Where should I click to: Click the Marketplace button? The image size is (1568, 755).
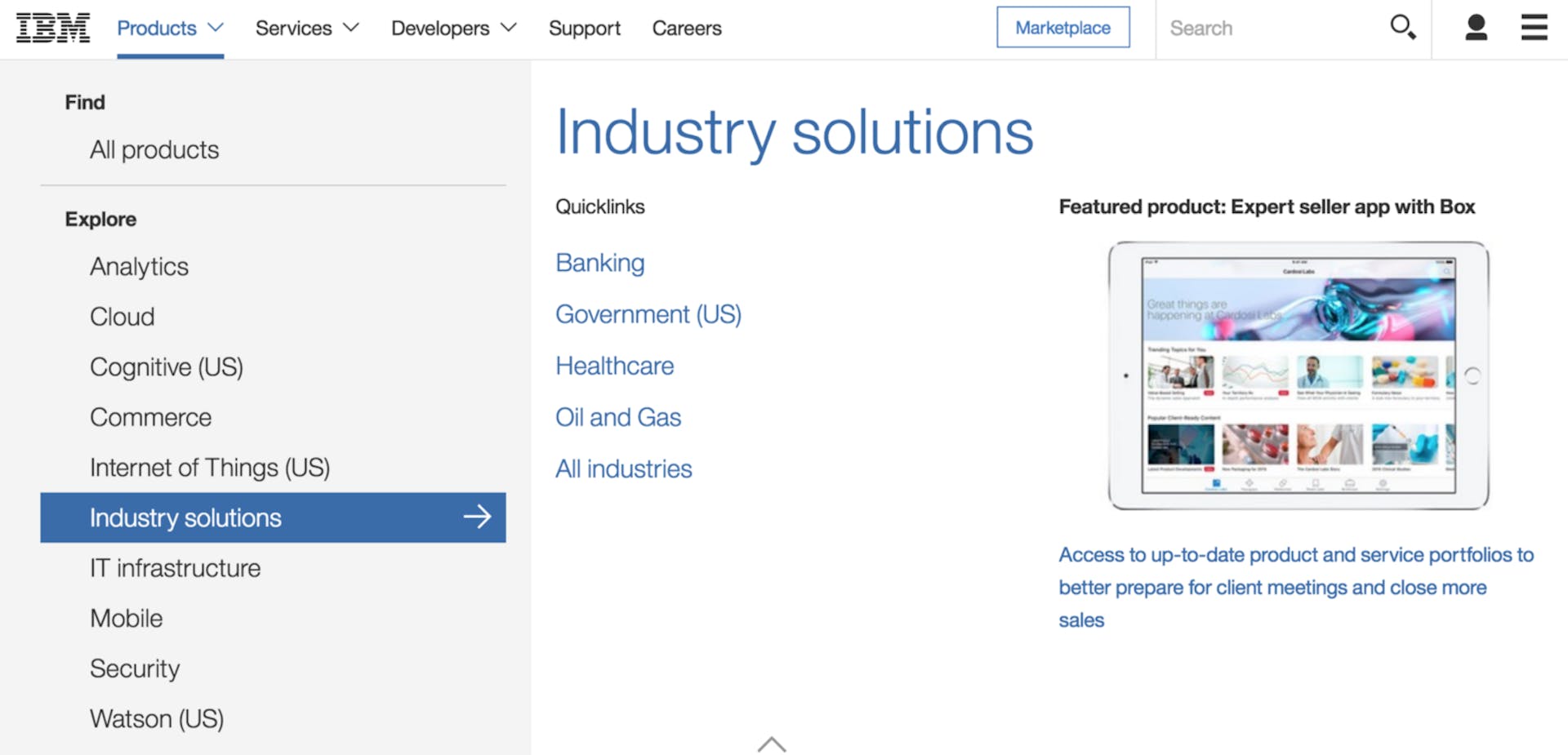click(1062, 28)
